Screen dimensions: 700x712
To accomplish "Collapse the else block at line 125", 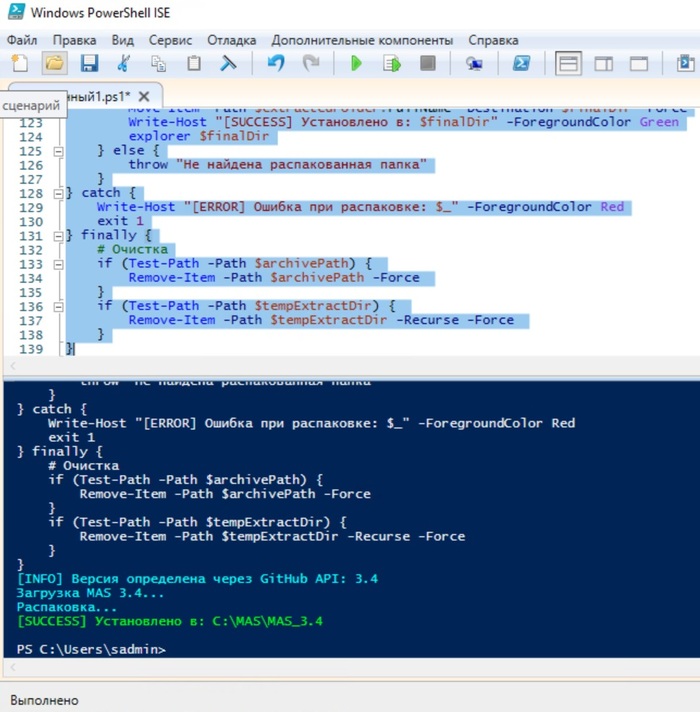I will click(58, 150).
